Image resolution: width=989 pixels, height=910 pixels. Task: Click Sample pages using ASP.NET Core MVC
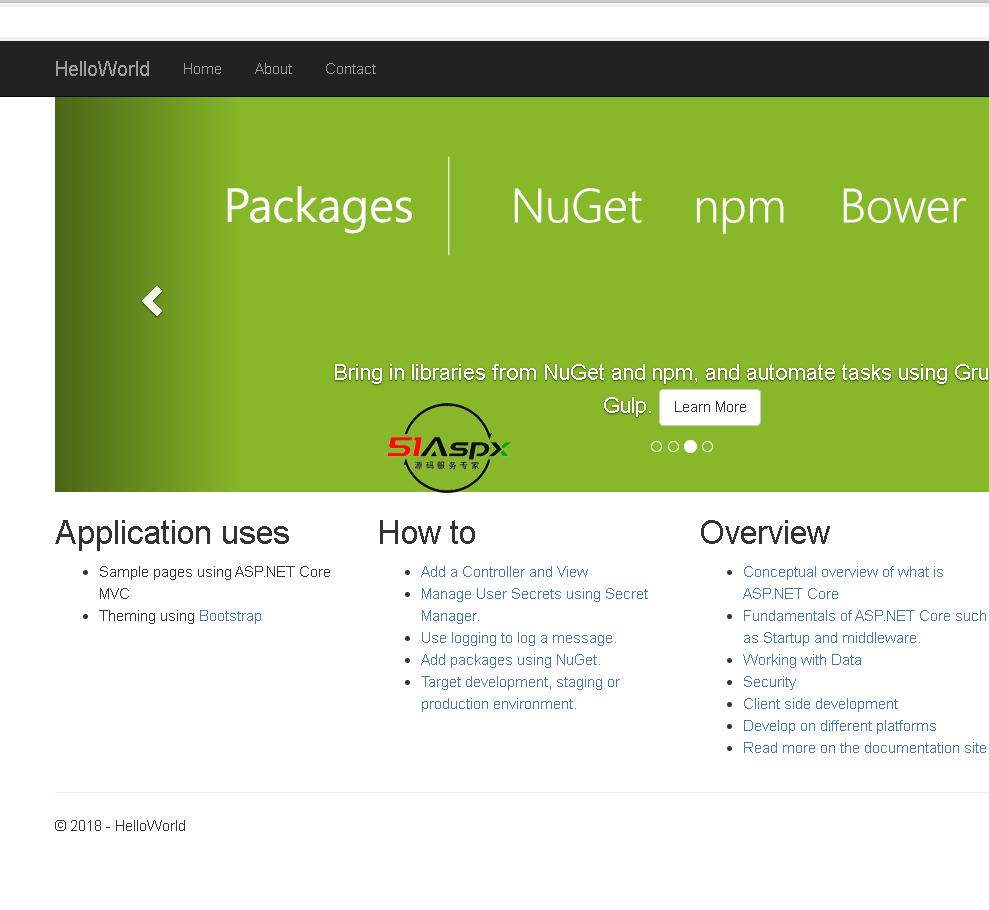pyautogui.click(x=214, y=583)
